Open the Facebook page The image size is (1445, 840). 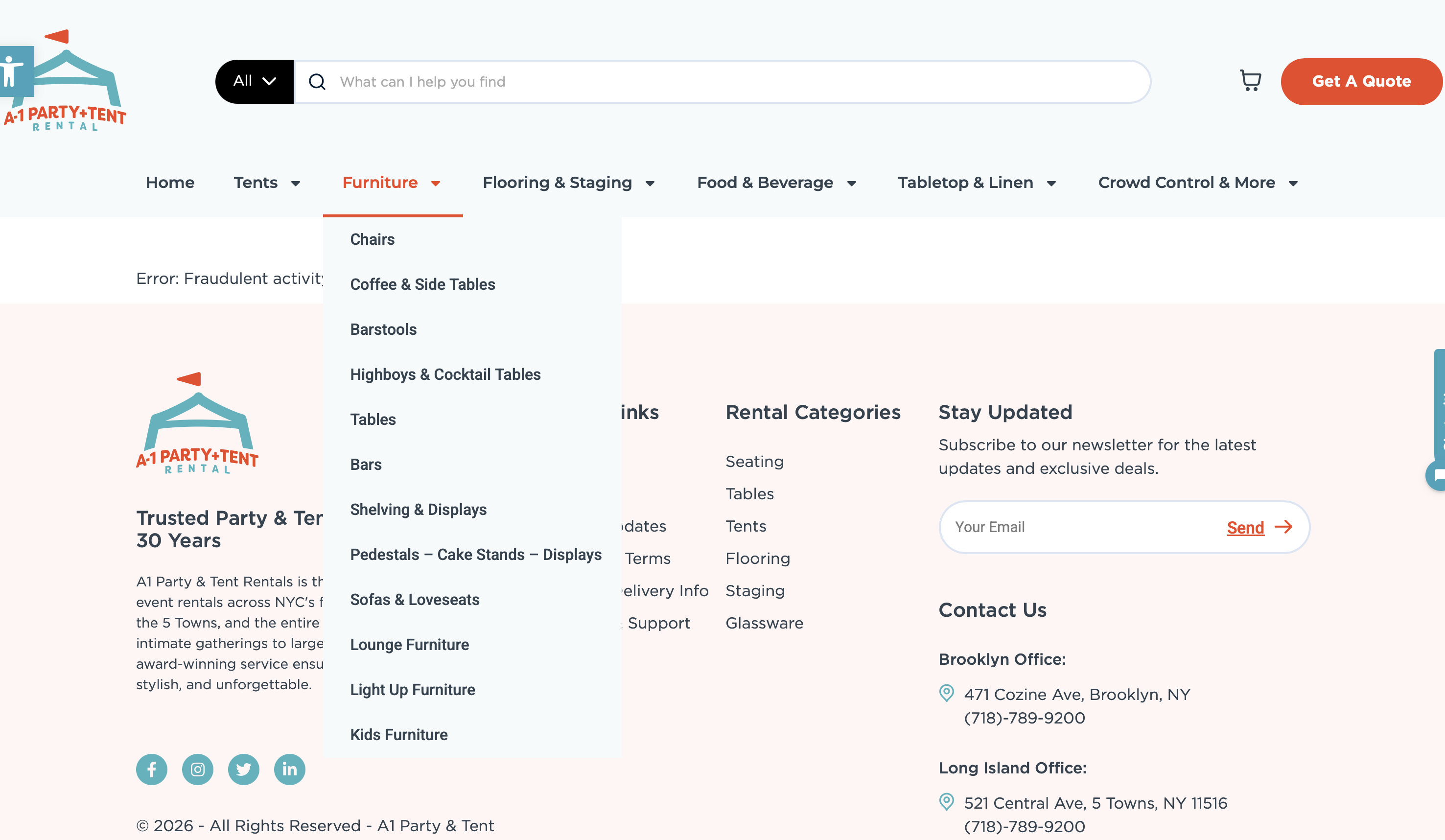151,769
